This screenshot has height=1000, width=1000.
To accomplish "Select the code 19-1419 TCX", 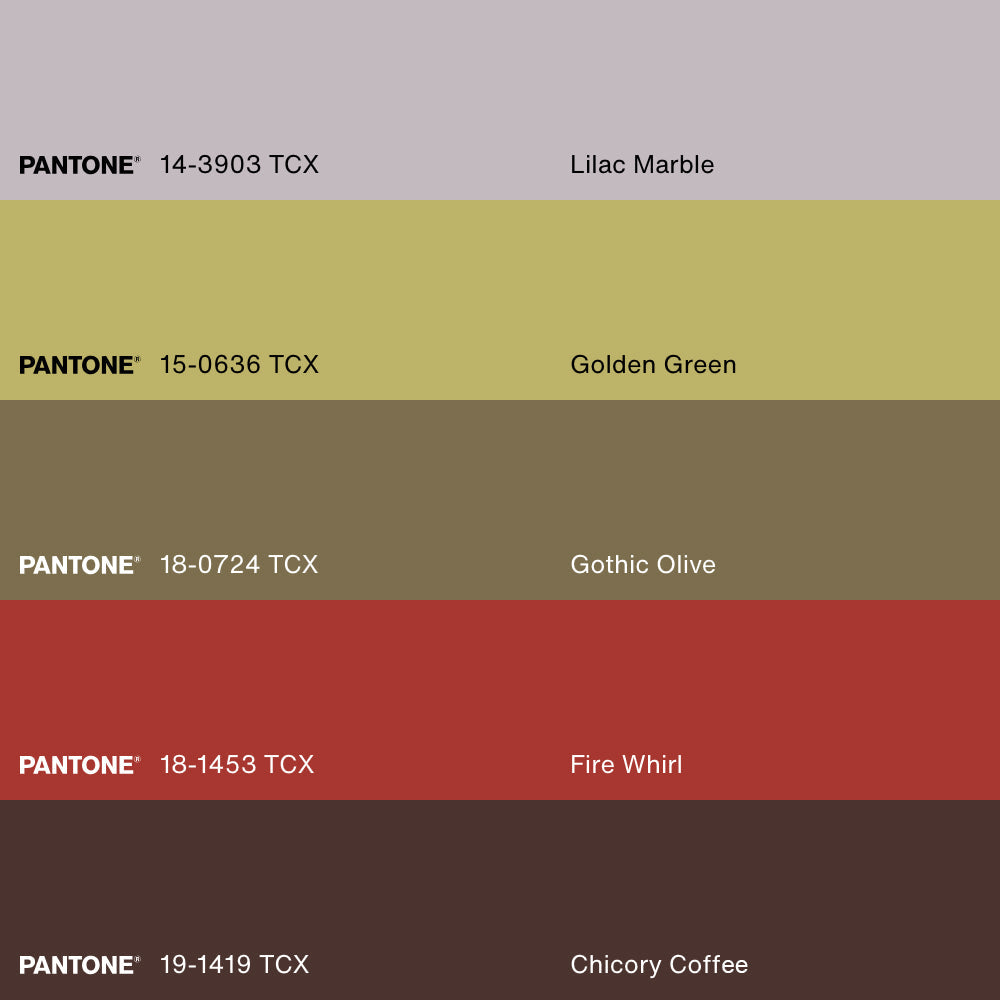I will pyautogui.click(x=234, y=964).
